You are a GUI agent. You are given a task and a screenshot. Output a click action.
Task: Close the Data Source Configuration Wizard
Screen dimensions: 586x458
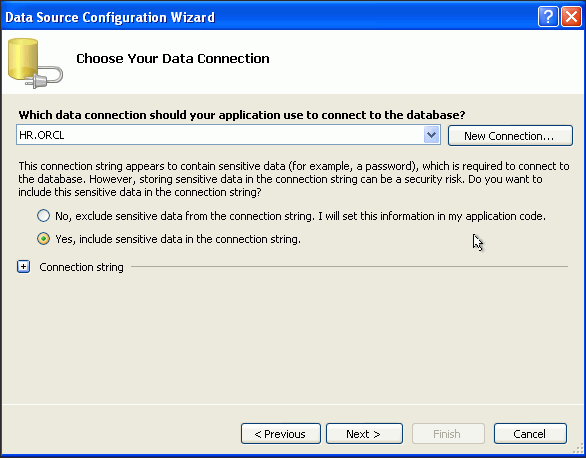571,17
